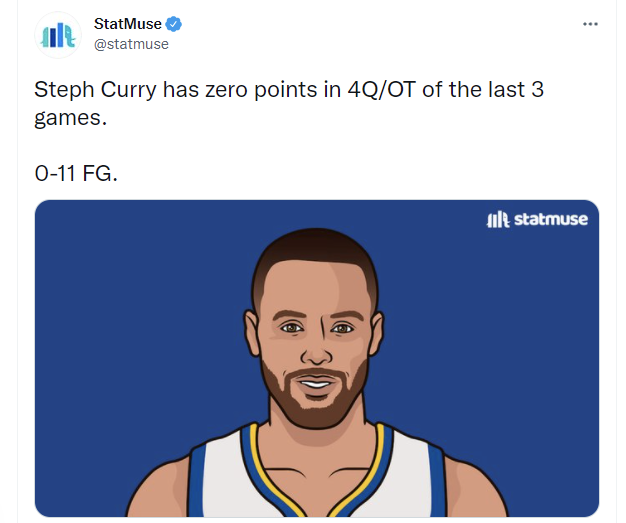The width and height of the screenshot is (626, 523).
Task: Click Curry's face in the illustration
Action: click(316, 340)
